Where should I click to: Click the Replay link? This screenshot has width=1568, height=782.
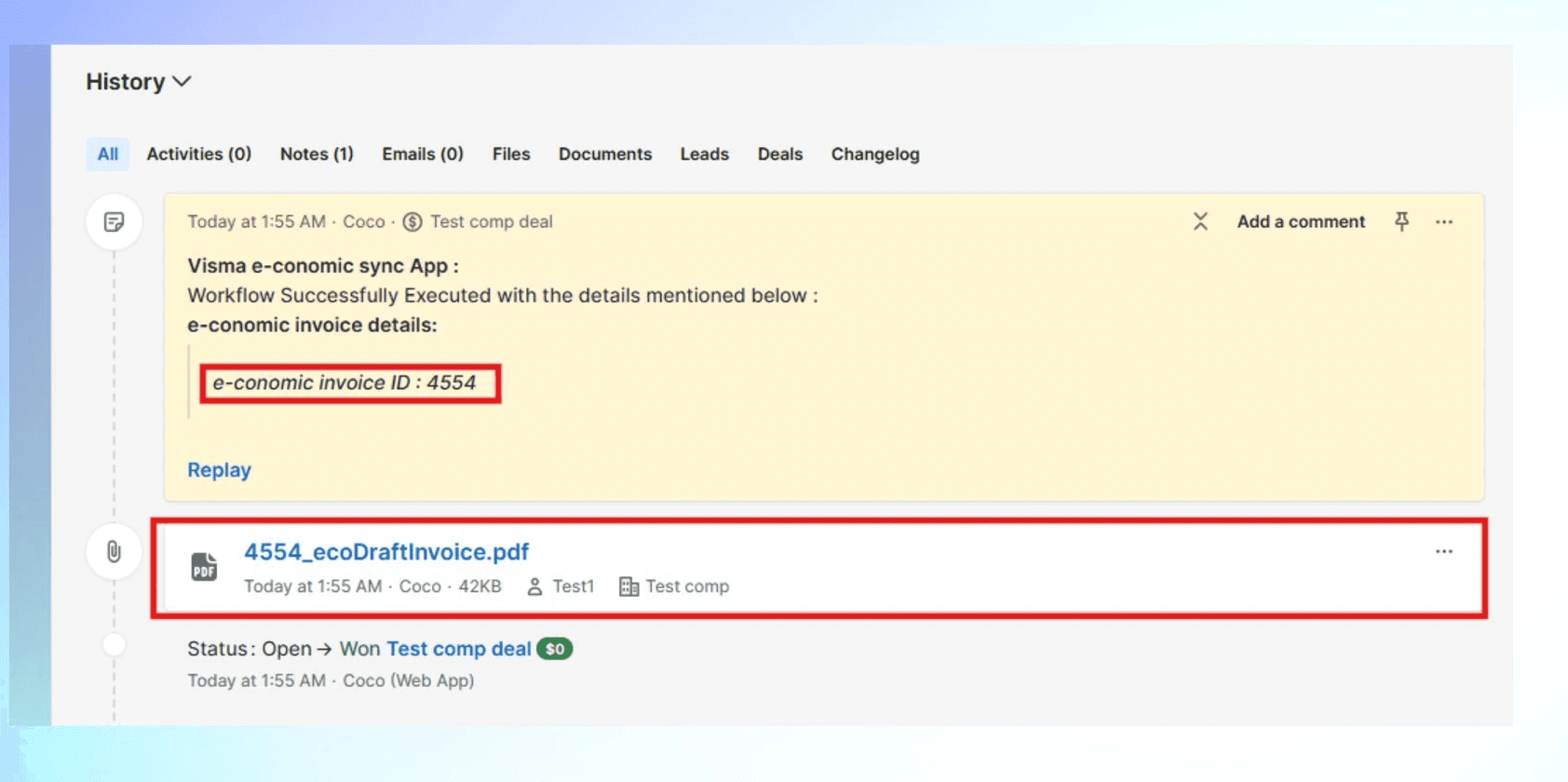220,470
